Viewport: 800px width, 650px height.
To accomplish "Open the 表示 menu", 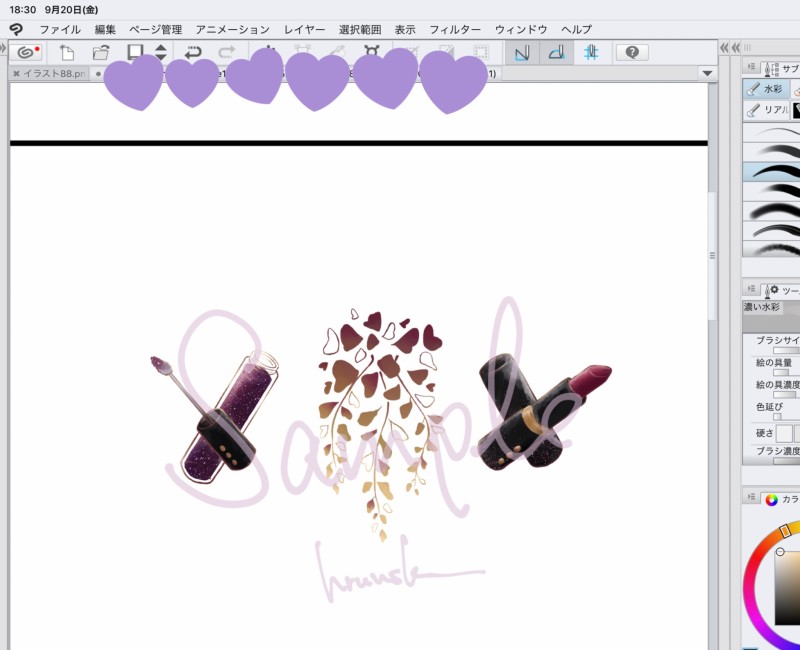I will [x=405, y=30].
